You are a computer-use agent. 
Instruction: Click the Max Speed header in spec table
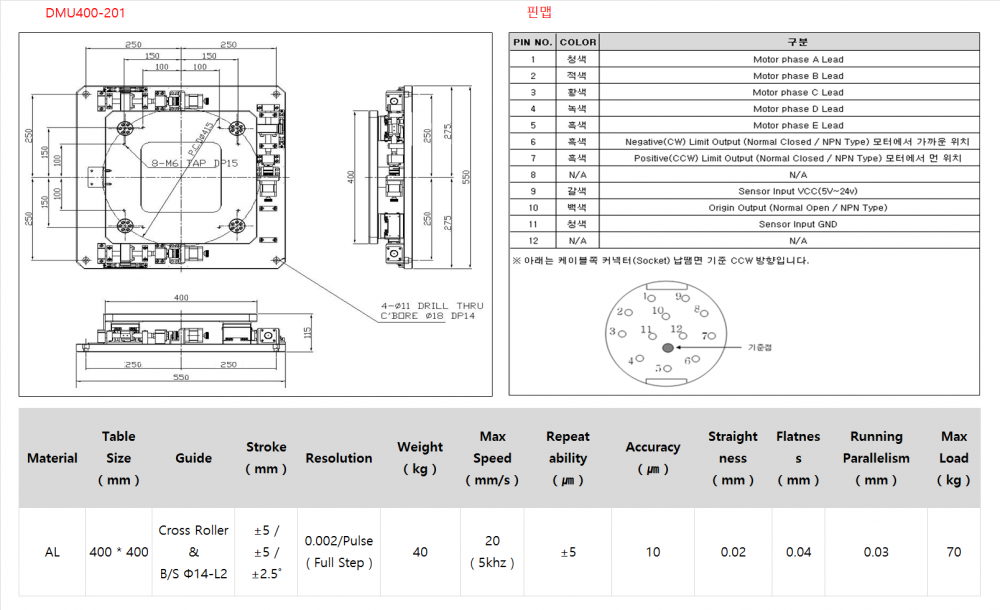pos(492,458)
